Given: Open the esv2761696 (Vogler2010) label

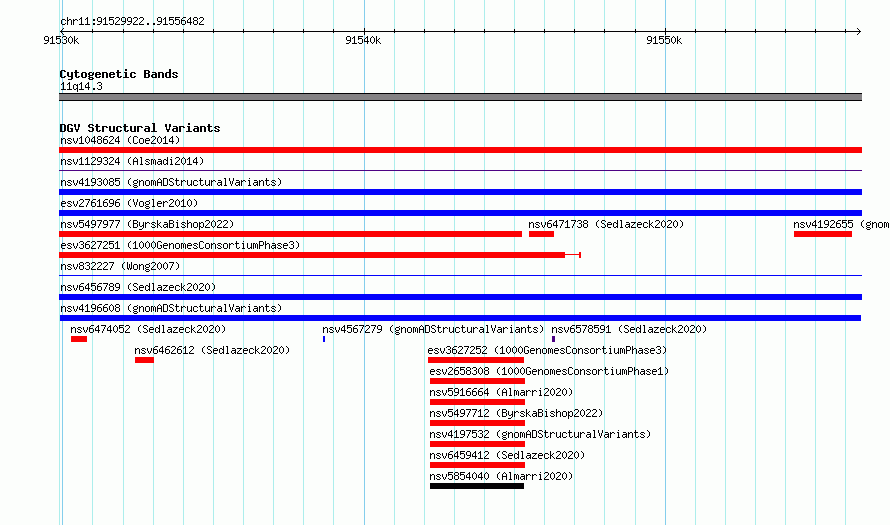Looking at the screenshot, I should coord(129,203).
